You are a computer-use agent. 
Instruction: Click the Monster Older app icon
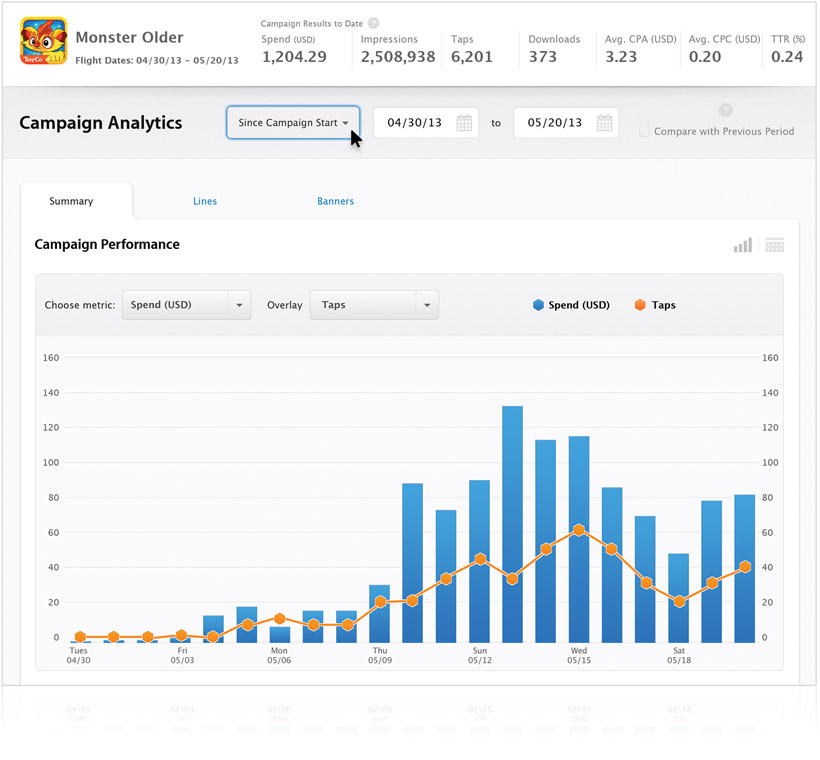point(43,41)
